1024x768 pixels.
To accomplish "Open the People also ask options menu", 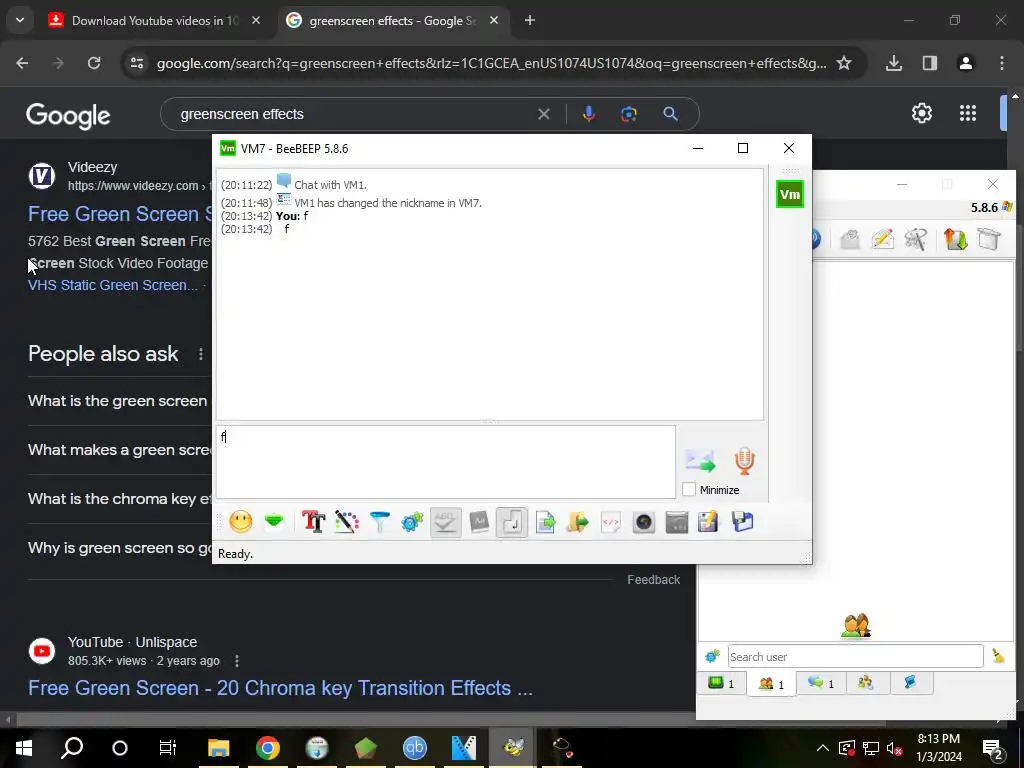I will point(200,354).
